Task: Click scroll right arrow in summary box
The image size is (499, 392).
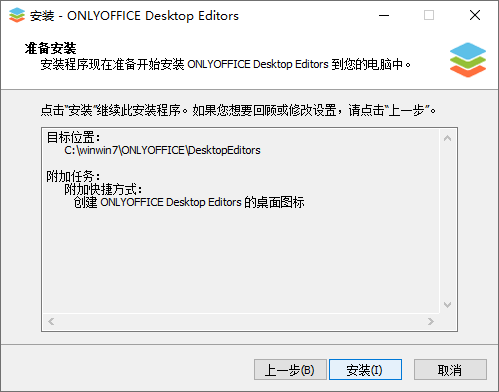Action: (431, 321)
